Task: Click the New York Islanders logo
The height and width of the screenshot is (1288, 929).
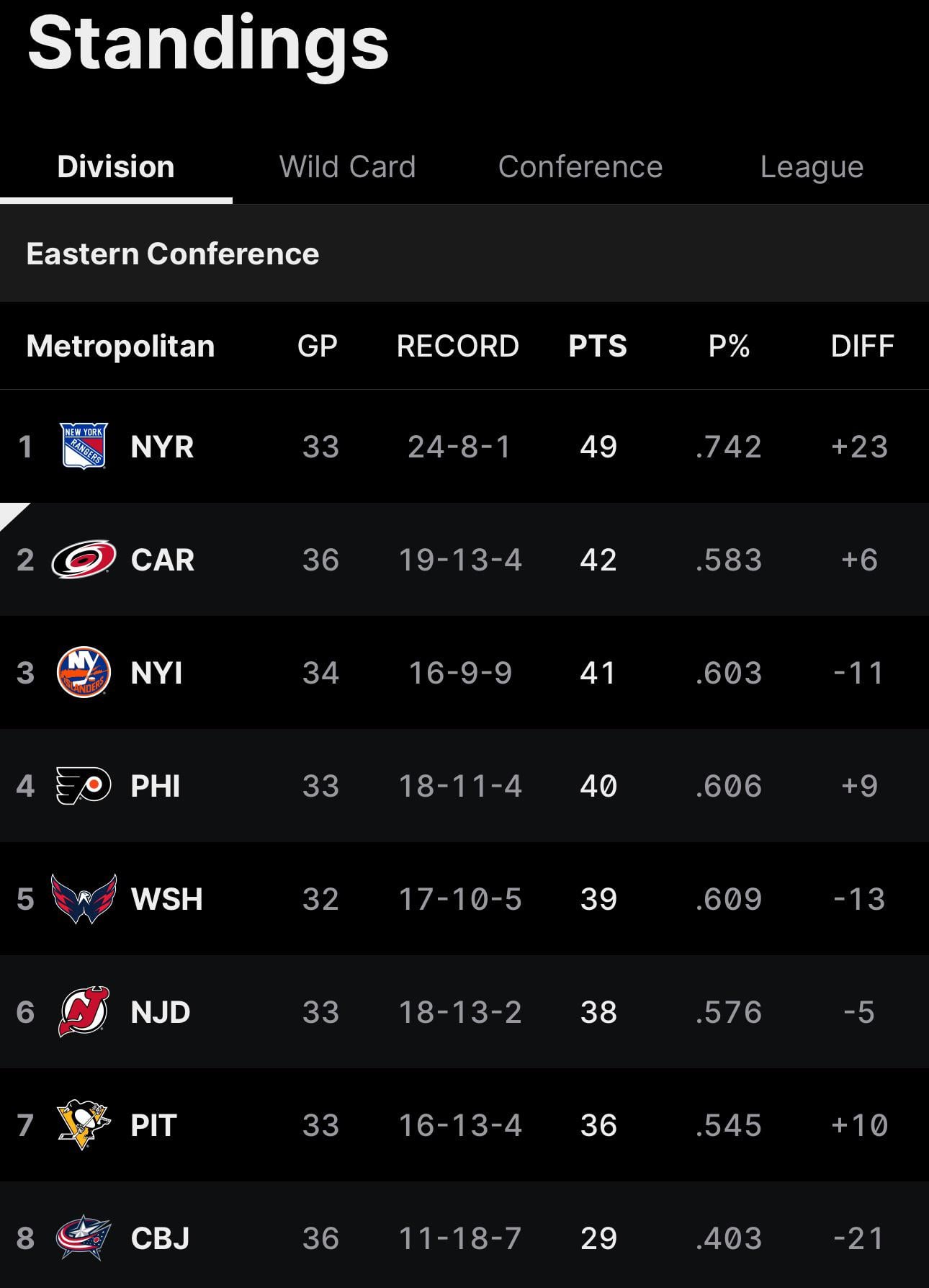Action: pos(84,673)
